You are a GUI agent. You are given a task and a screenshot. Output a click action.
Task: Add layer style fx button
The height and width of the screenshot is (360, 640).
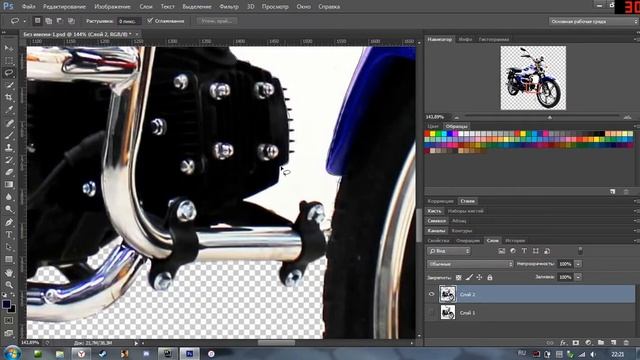[563, 343]
